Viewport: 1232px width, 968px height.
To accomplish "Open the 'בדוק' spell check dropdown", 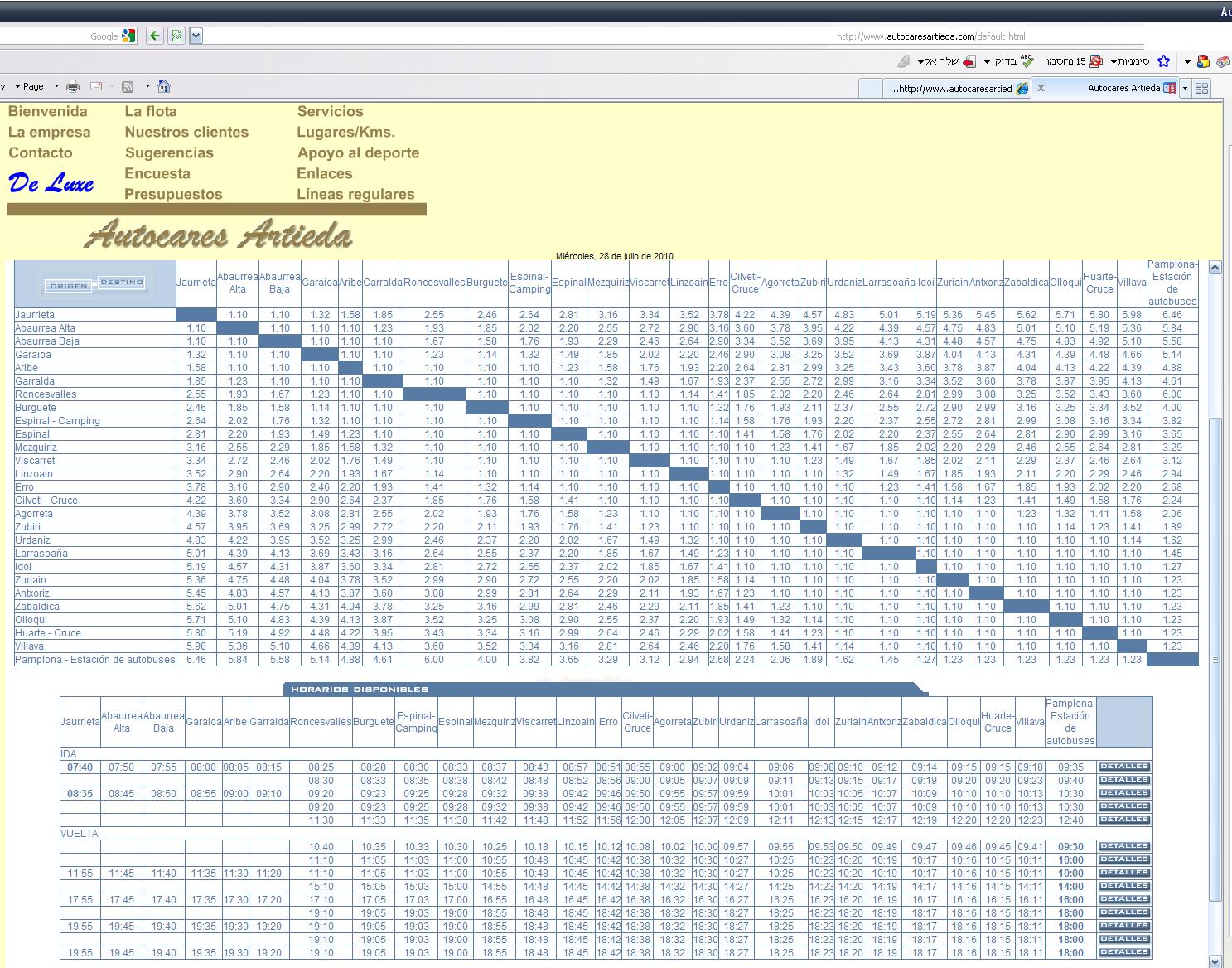I will [x=1000, y=61].
